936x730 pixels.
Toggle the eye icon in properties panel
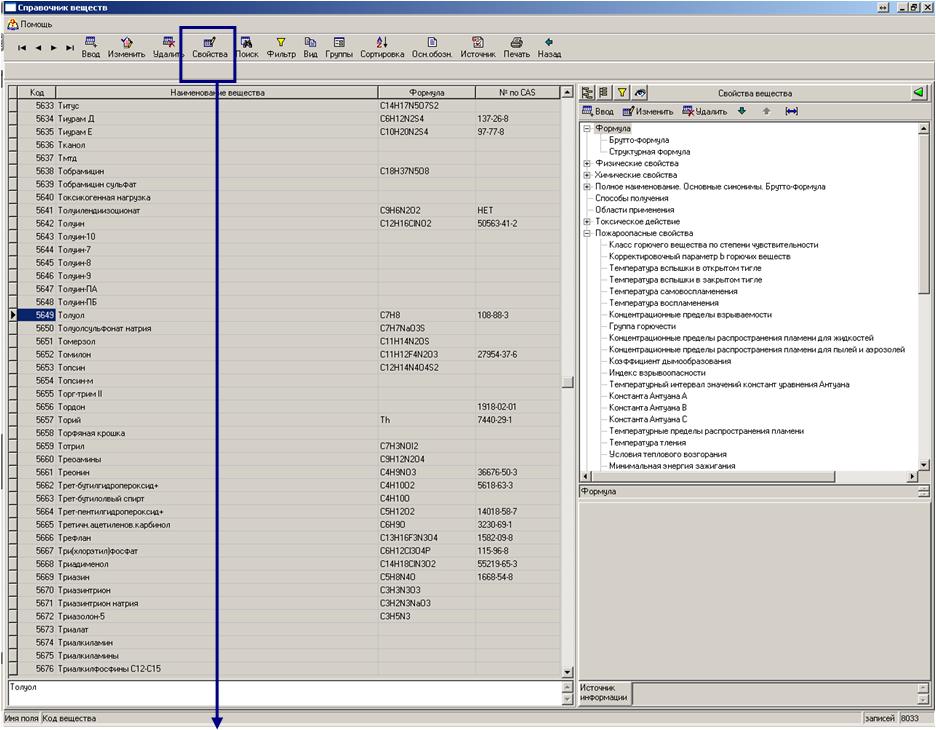[639, 93]
